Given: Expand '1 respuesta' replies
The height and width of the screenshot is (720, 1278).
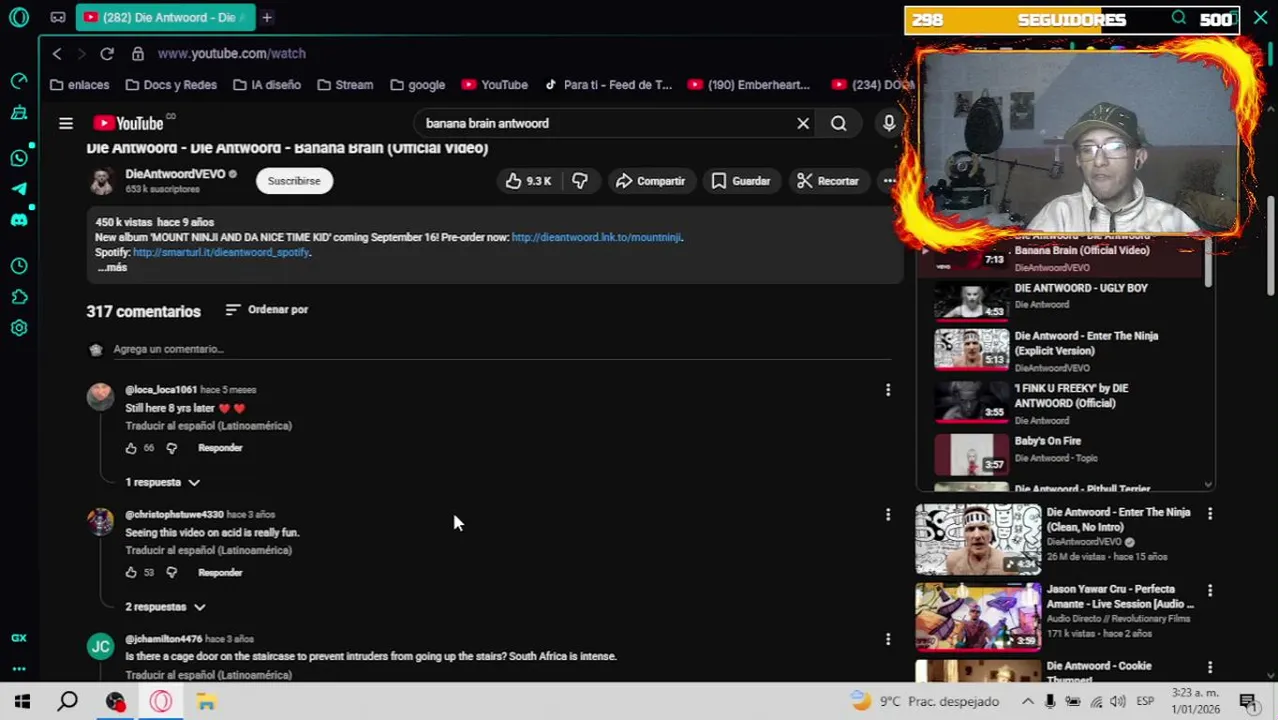Looking at the screenshot, I should 163,482.
